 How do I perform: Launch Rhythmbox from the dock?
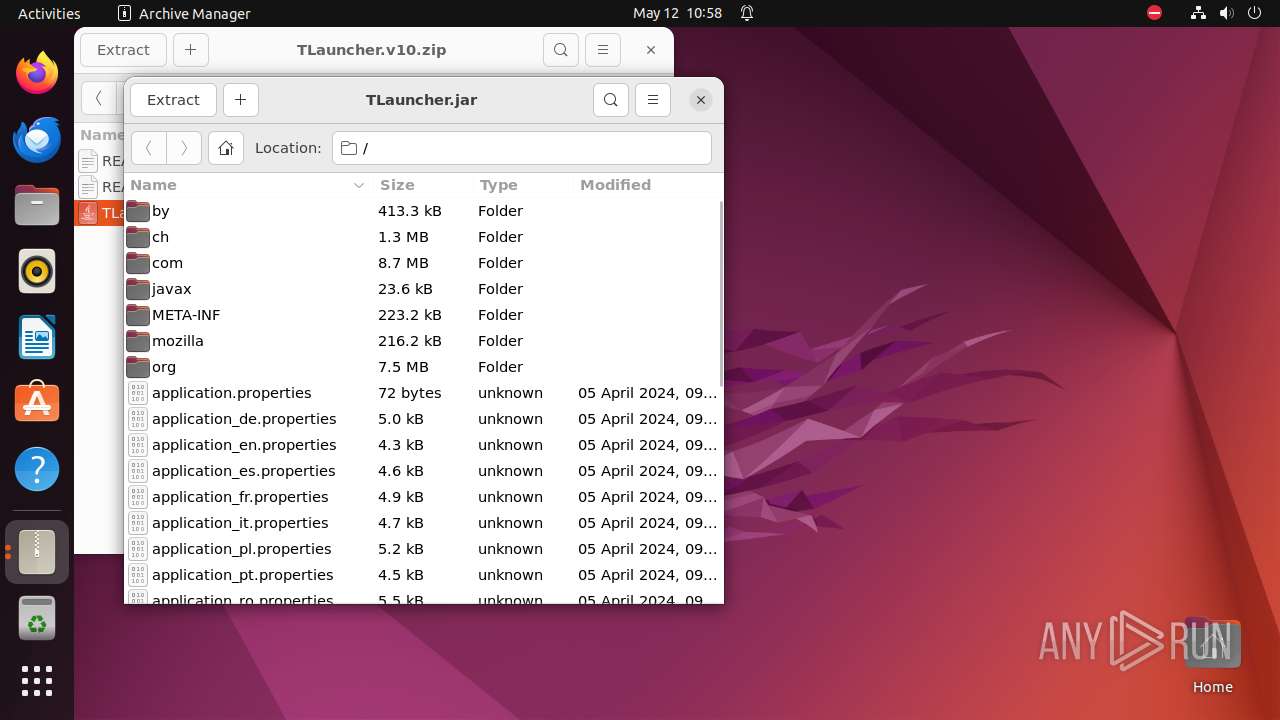pos(37,271)
